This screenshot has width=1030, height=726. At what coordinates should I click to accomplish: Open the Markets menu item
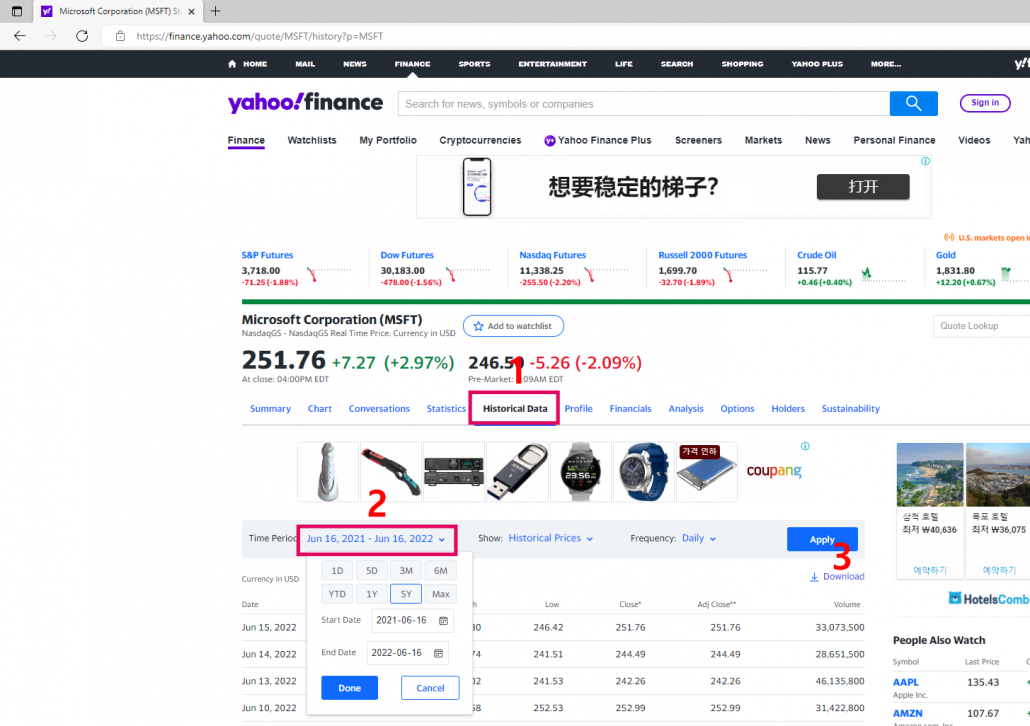pyautogui.click(x=763, y=140)
